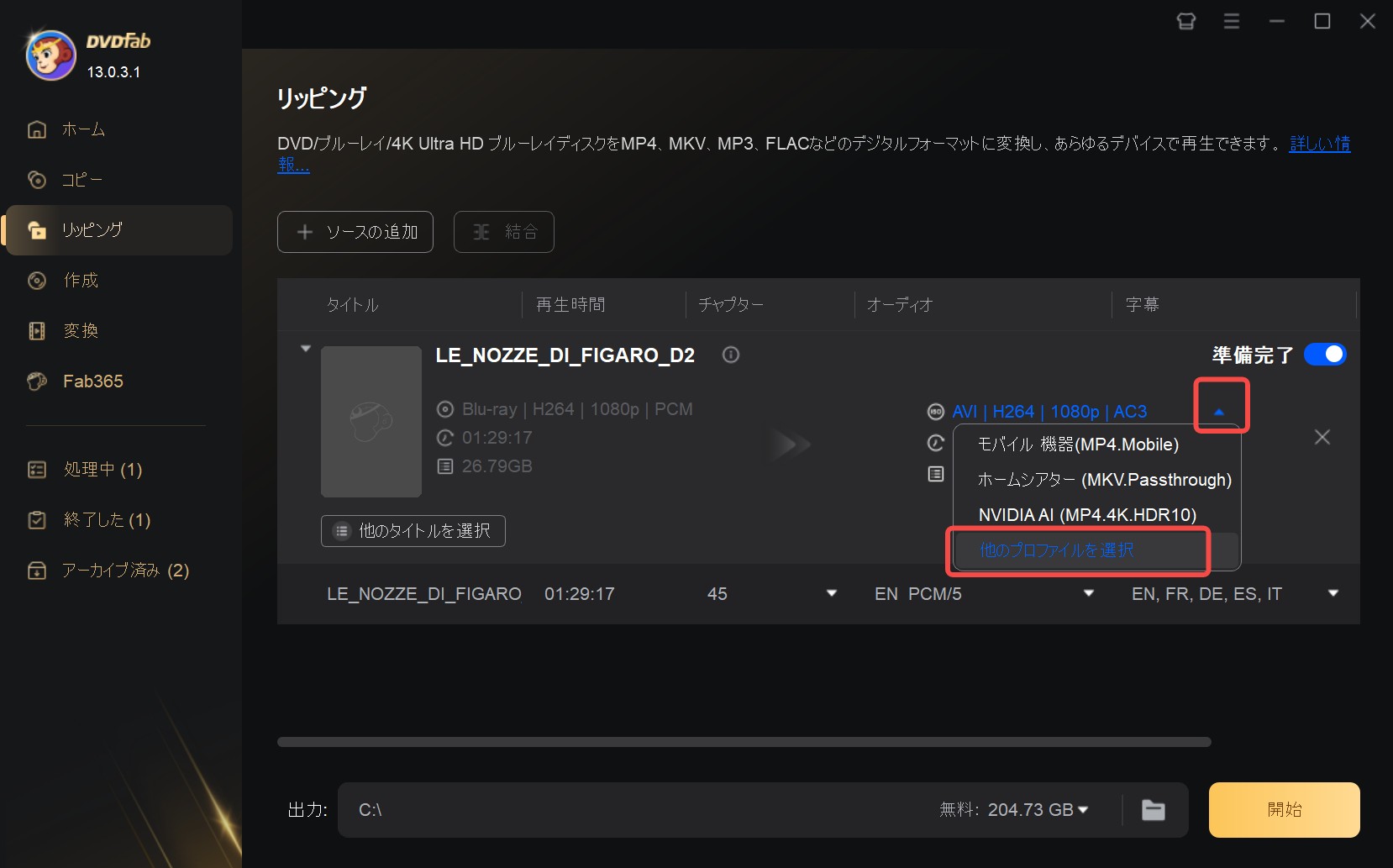This screenshot has width=1393, height=868.
Task: Click the タイトル column header
Action: (353, 305)
